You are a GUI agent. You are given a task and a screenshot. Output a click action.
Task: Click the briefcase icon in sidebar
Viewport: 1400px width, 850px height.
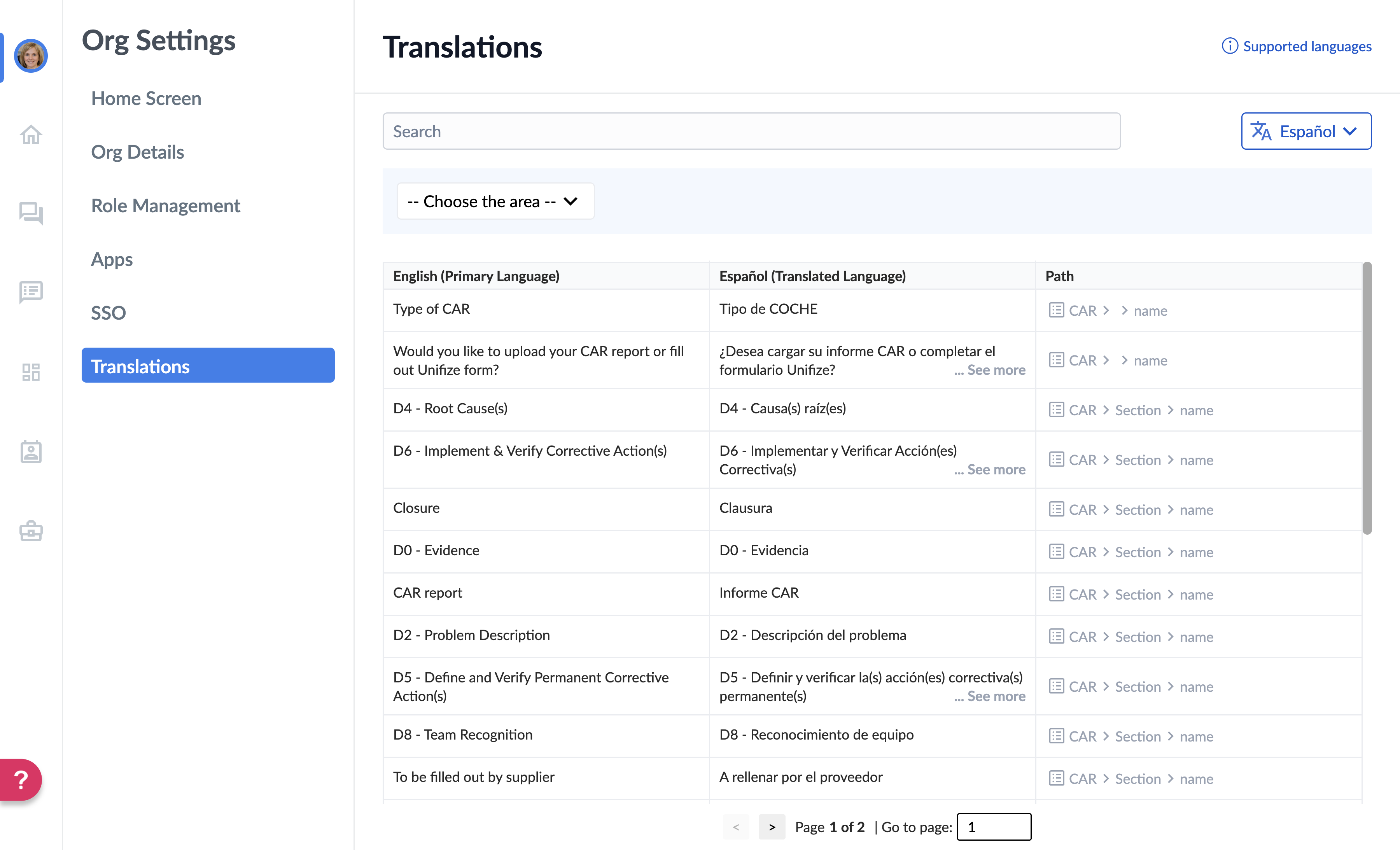point(31,531)
